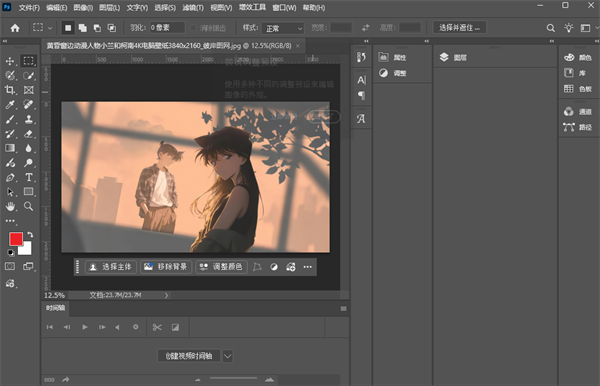Open the 文件(F) menu
This screenshot has height=386, width=600.
[x=29, y=8]
